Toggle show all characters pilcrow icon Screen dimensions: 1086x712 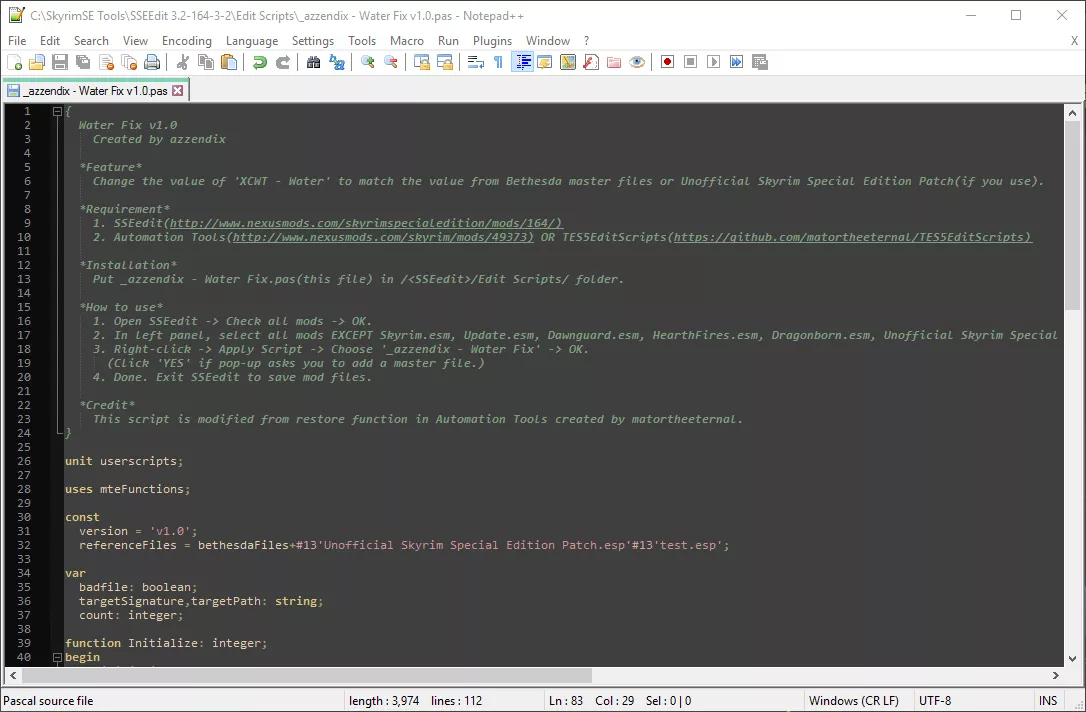[x=499, y=62]
